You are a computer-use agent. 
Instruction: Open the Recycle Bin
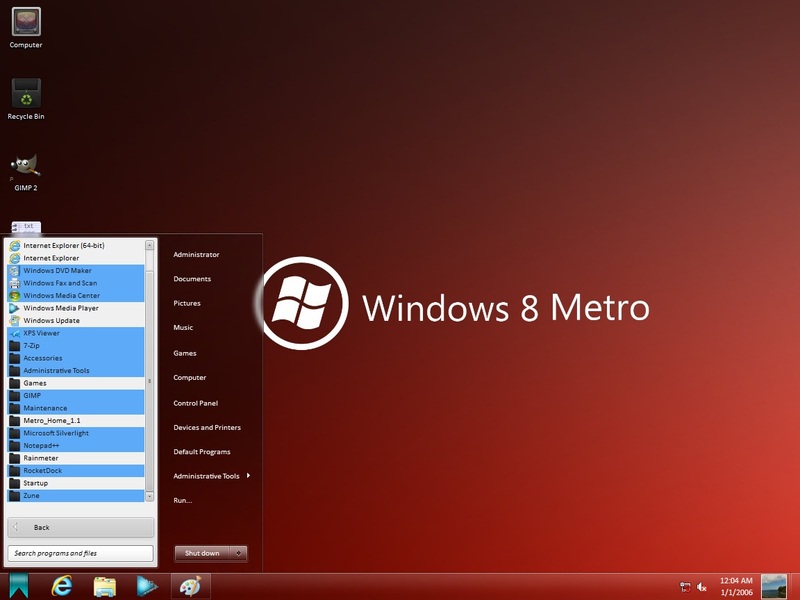(x=25, y=95)
